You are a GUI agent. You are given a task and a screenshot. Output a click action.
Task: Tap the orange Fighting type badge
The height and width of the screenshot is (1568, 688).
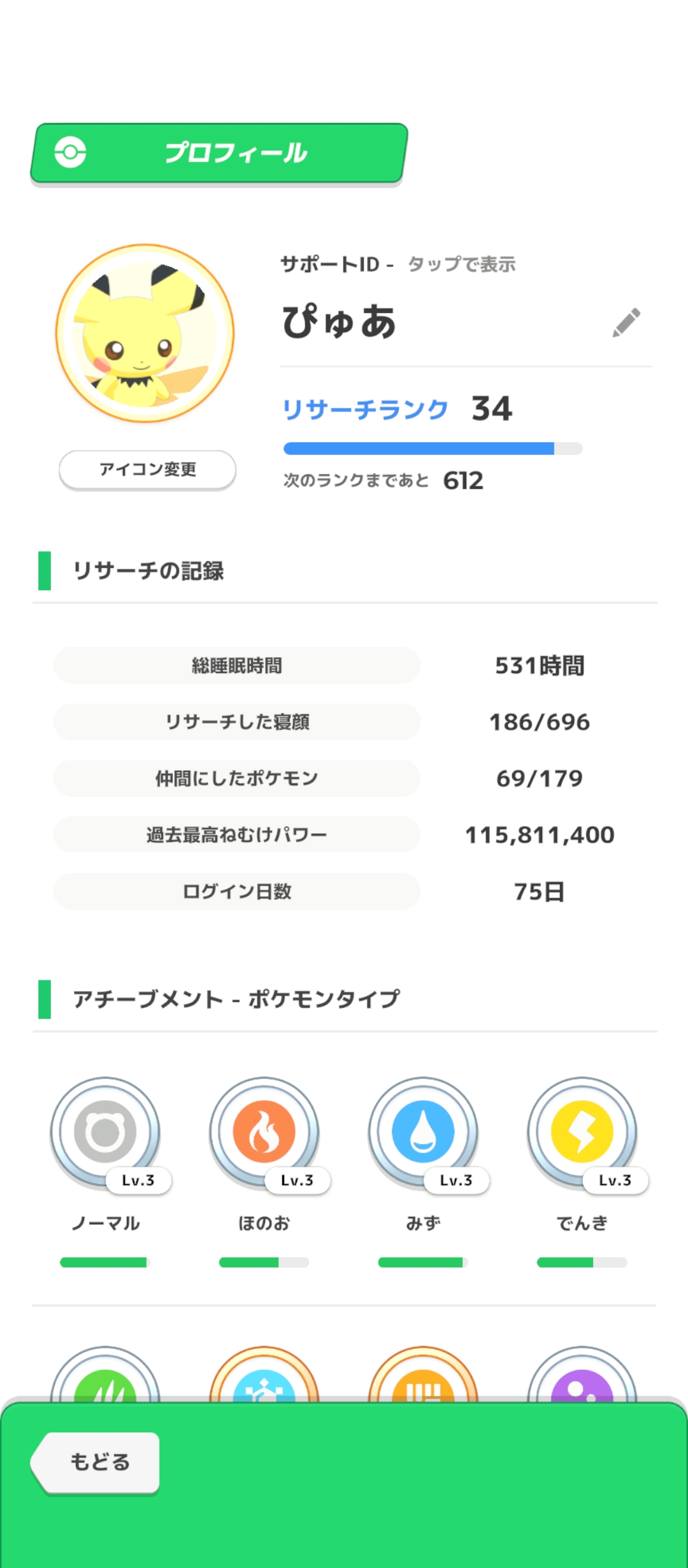tap(423, 1380)
